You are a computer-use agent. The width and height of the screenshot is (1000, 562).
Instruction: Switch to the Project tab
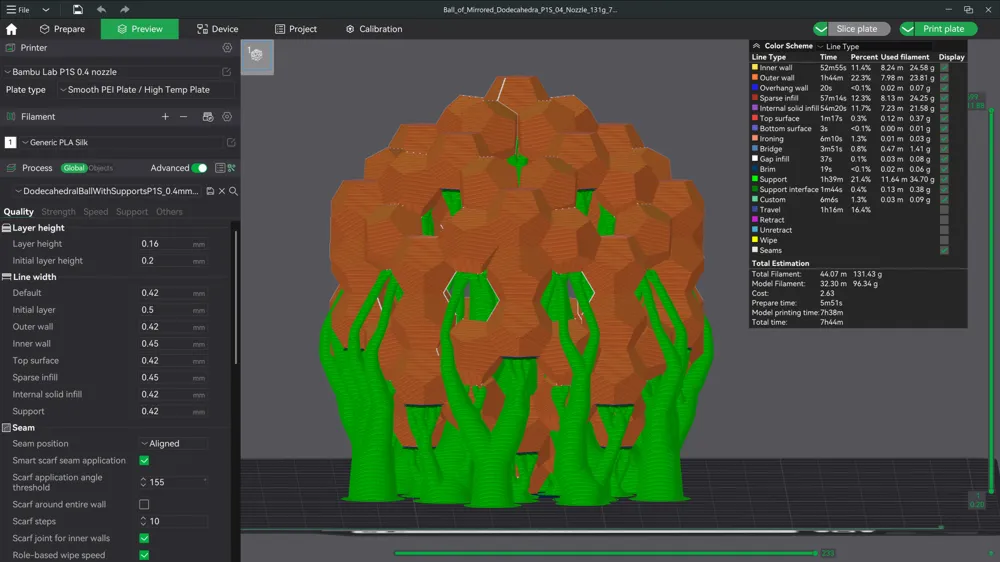296,29
